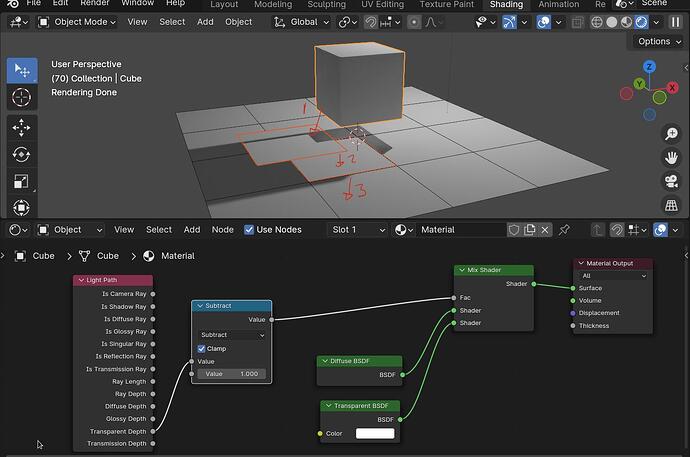Select the Select Box tool
Image resolution: width=690 pixels, height=457 pixels.
click(x=22, y=70)
